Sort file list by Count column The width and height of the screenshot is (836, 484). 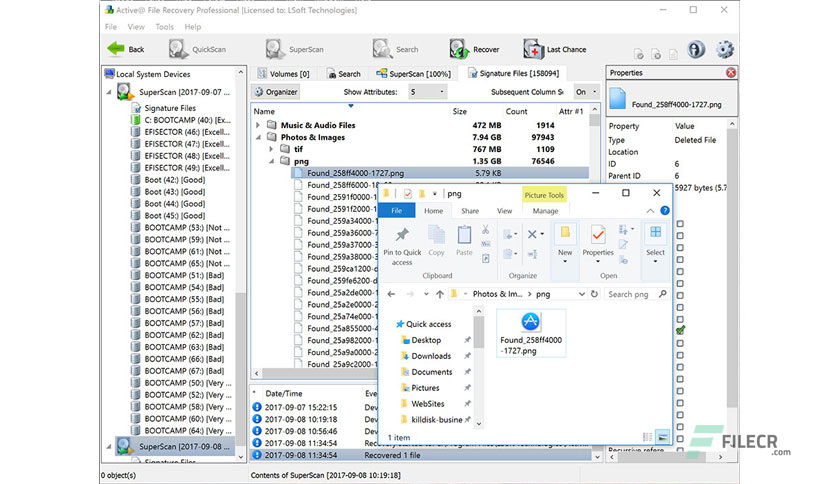coord(516,111)
